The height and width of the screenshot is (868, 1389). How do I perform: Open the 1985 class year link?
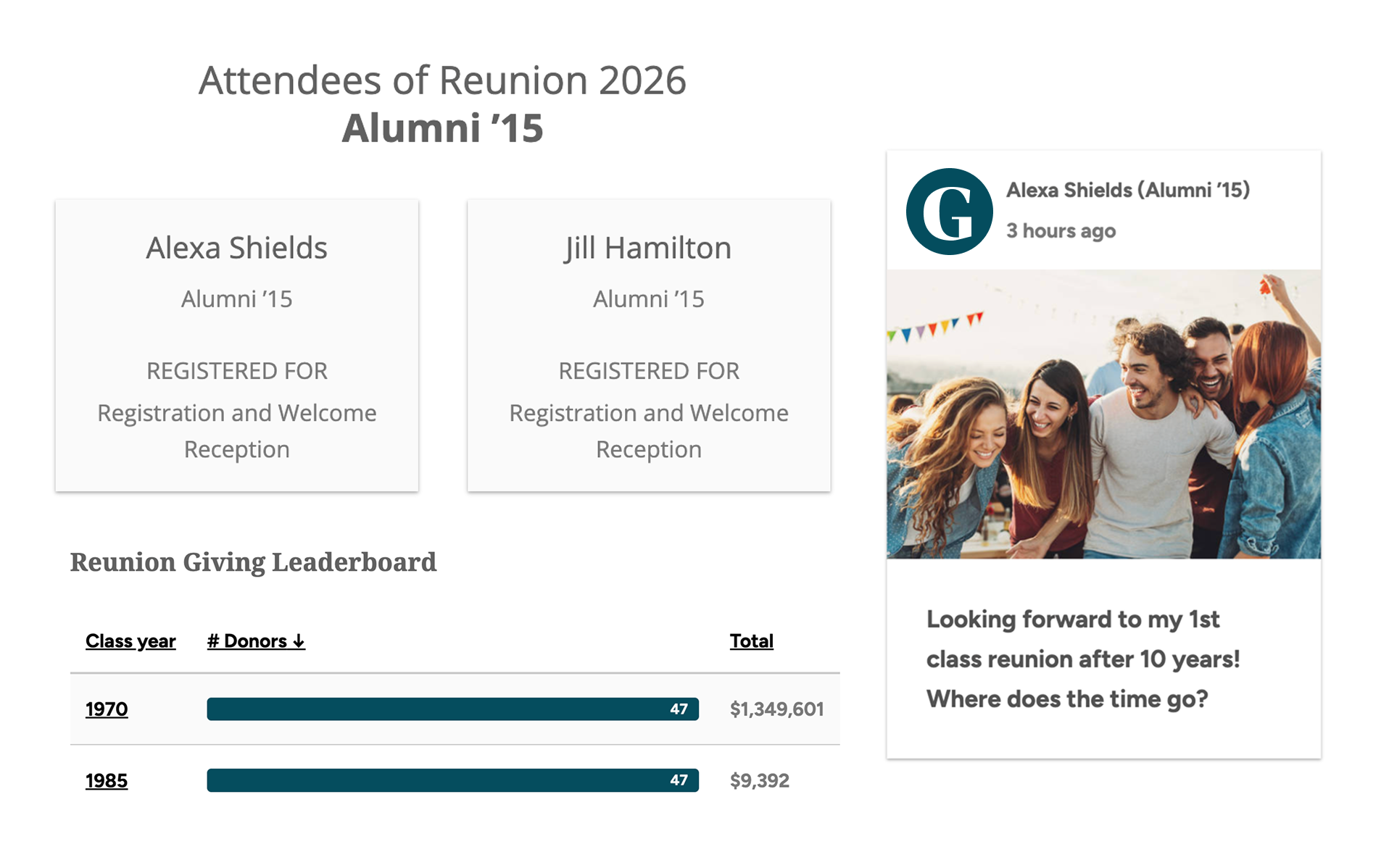[x=107, y=780]
